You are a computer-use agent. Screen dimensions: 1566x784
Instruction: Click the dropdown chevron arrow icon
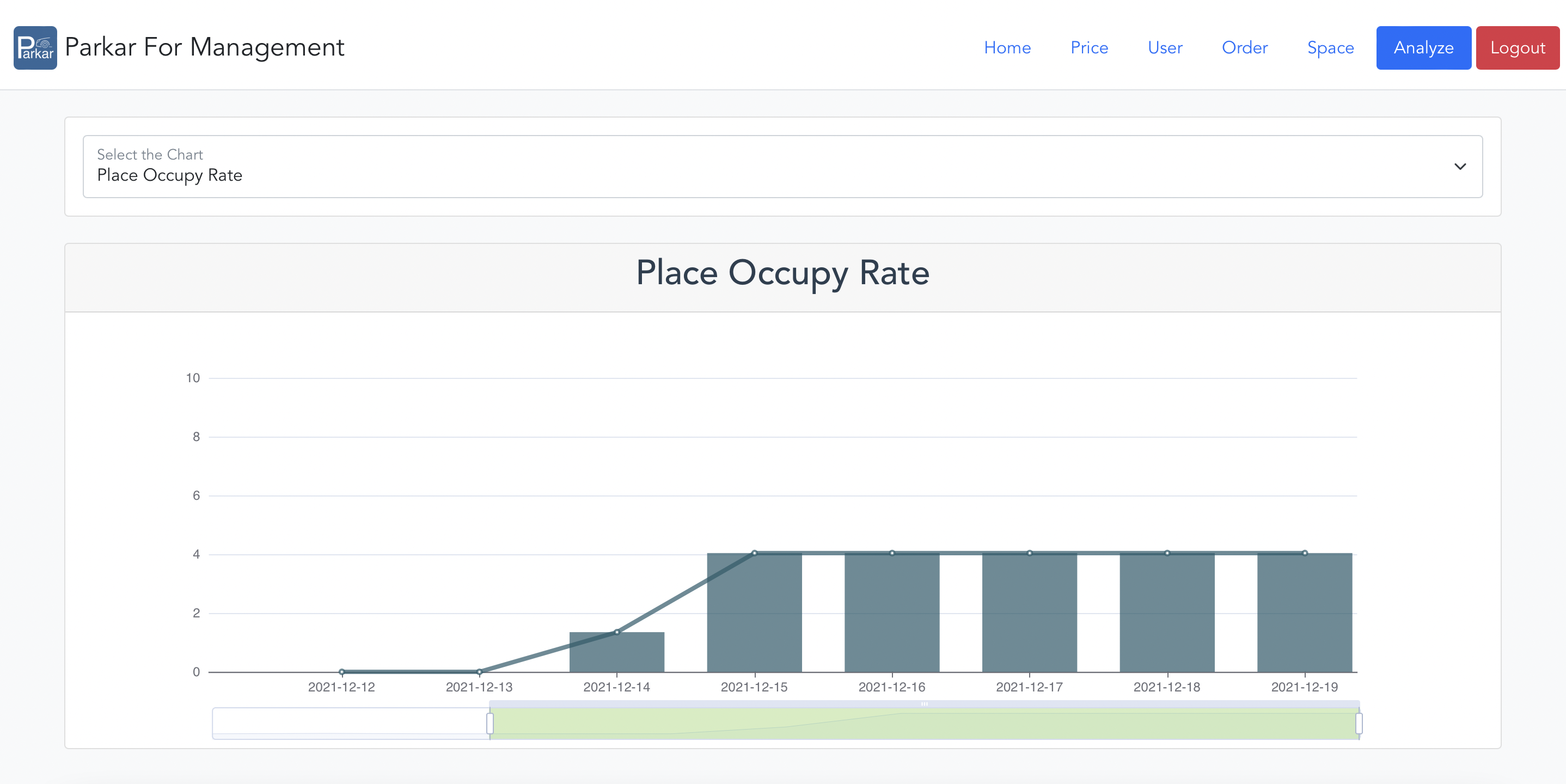(x=1460, y=166)
